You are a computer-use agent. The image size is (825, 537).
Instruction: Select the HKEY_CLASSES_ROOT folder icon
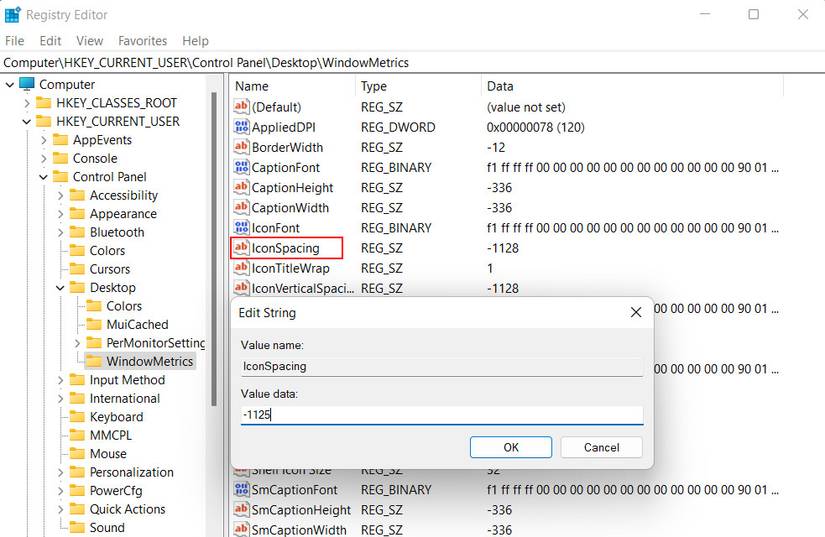tap(43, 103)
